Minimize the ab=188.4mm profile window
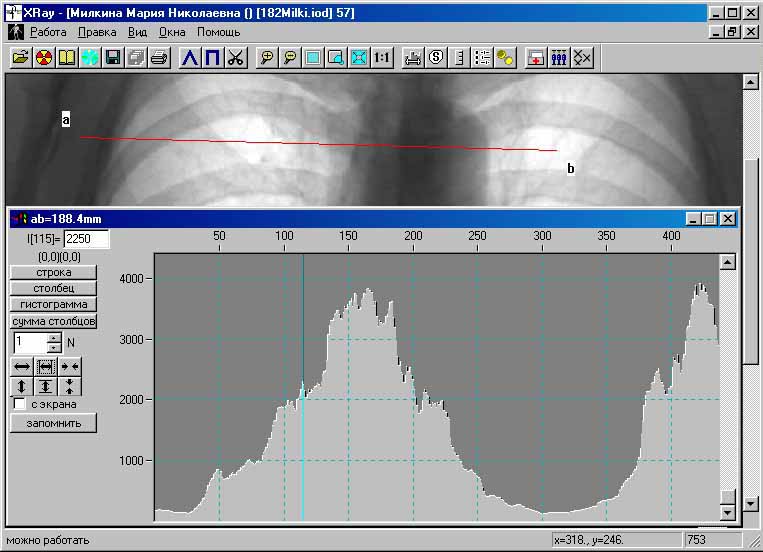The height and width of the screenshot is (552, 763). [693, 219]
